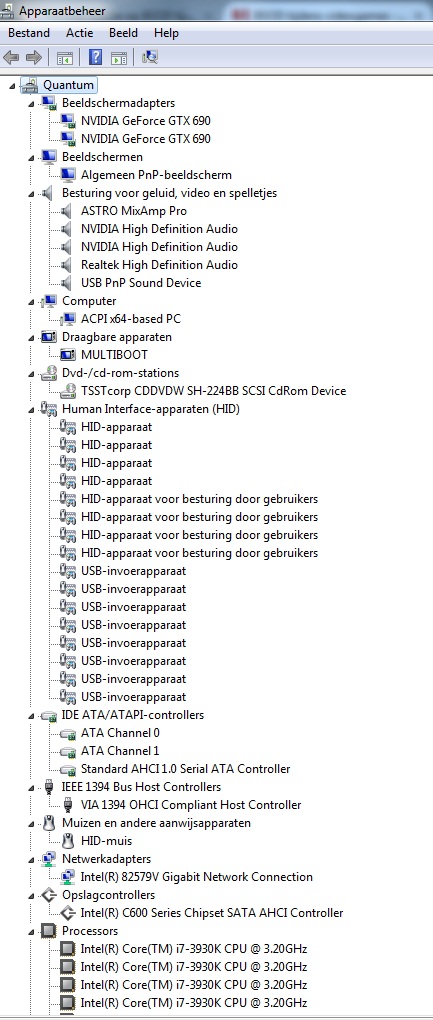Collapse the Processors category
The width and height of the screenshot is (433, 1020).
click(x=31, y=932)
